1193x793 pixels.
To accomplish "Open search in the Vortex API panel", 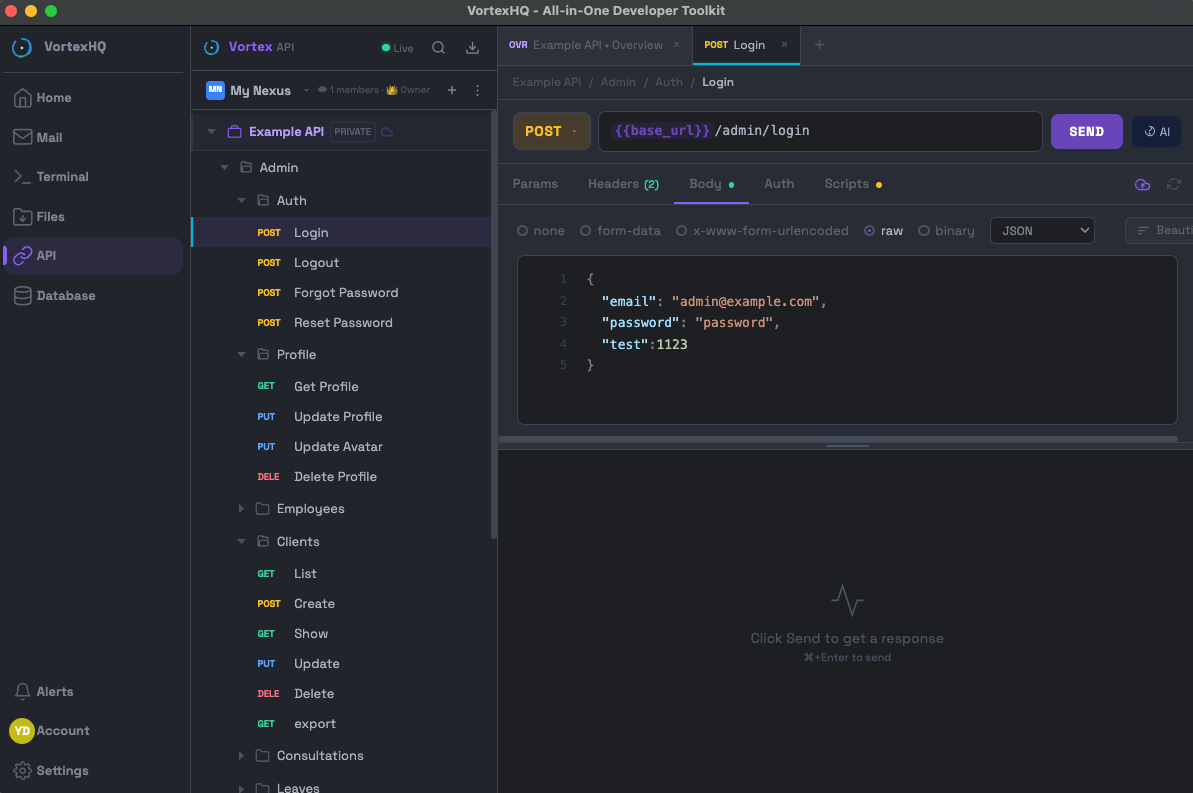I will click(x=439, y=47).
